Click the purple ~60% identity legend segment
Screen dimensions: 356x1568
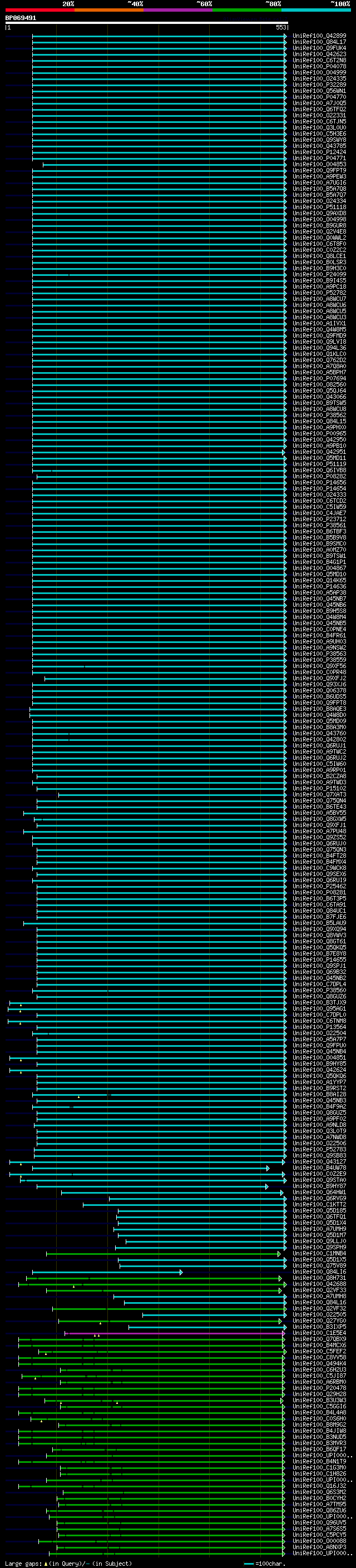[x=179, y=10]
